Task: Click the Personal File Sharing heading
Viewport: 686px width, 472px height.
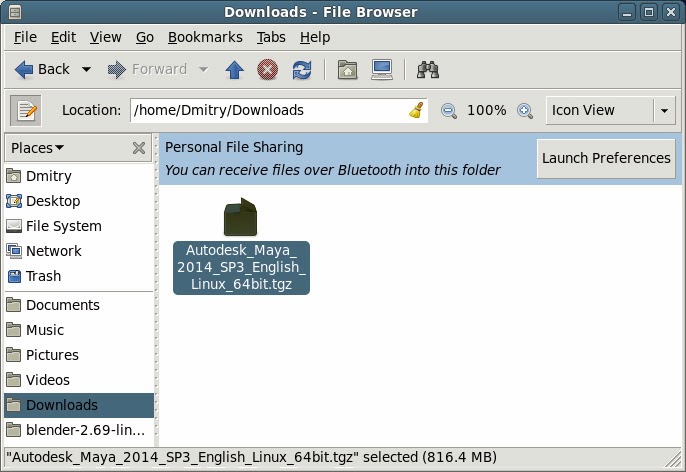Action: coord(234,147)
